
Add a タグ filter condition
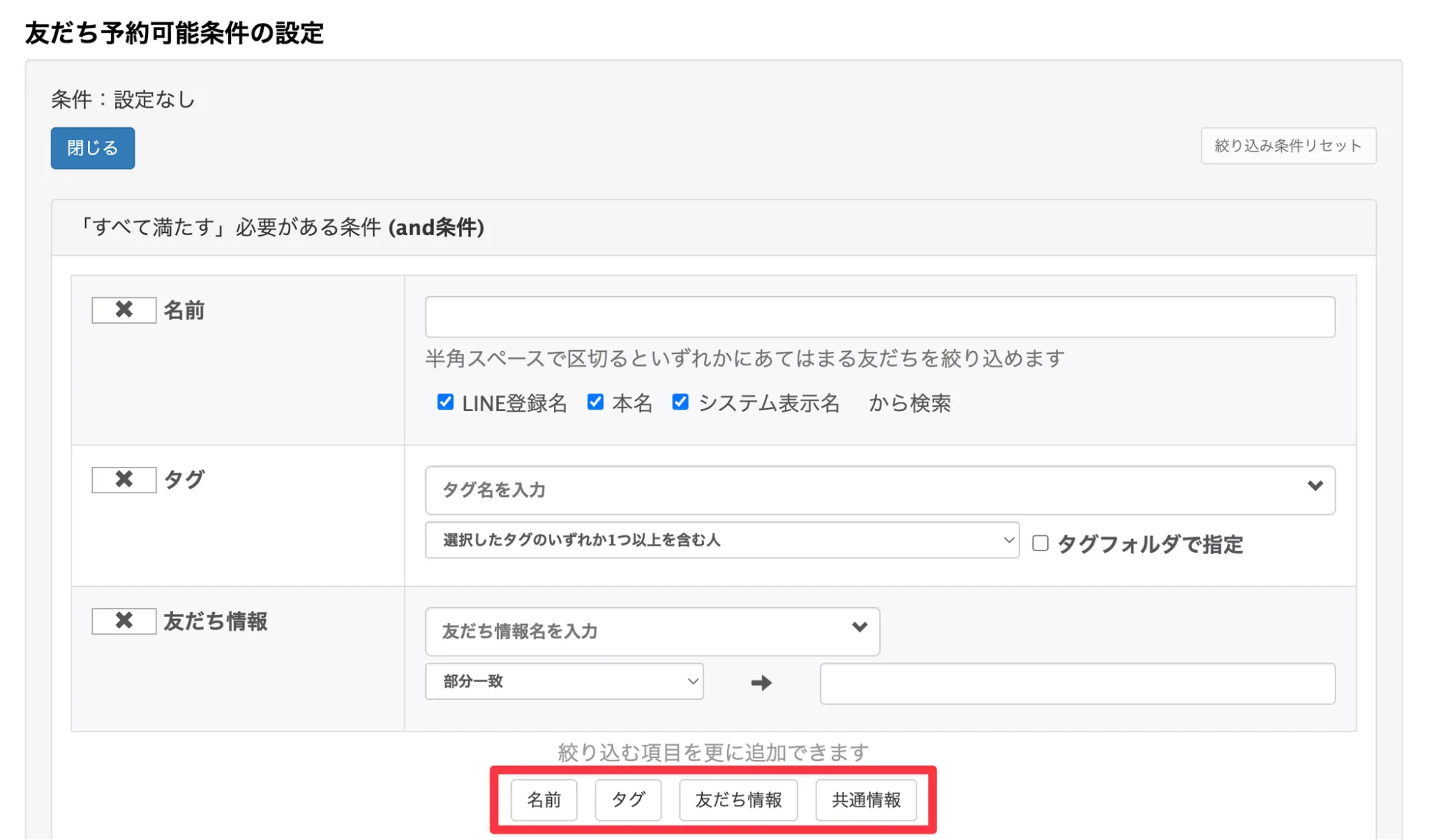pos(628,800)
